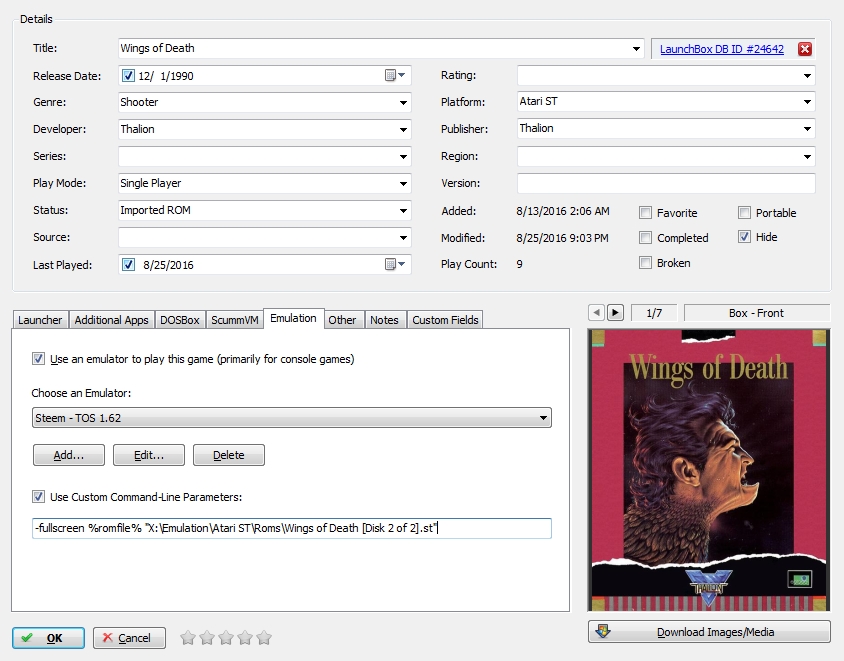844x661 pixels.
Task: Open the Last Played calendar picker icon
Action: (x=395, y=264)
